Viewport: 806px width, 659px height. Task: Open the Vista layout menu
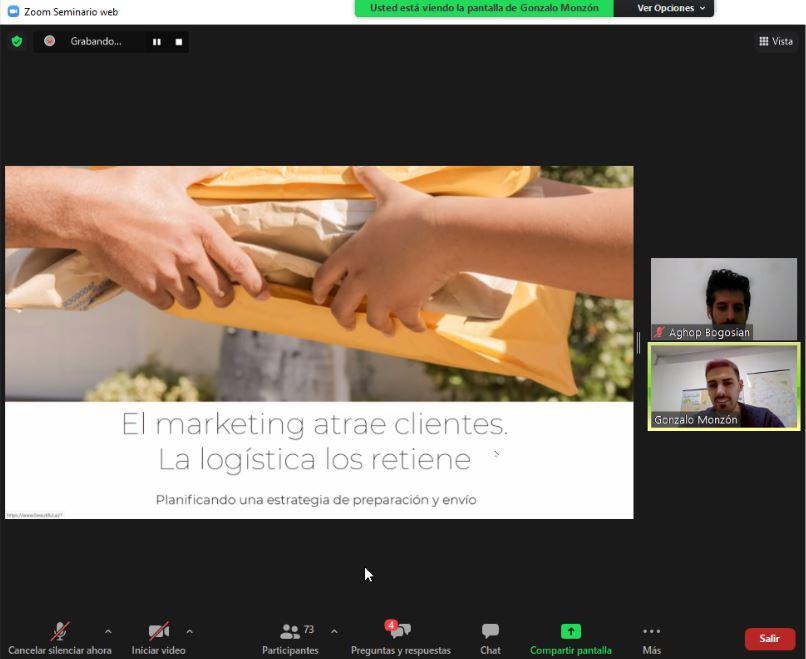pos(776,41)
